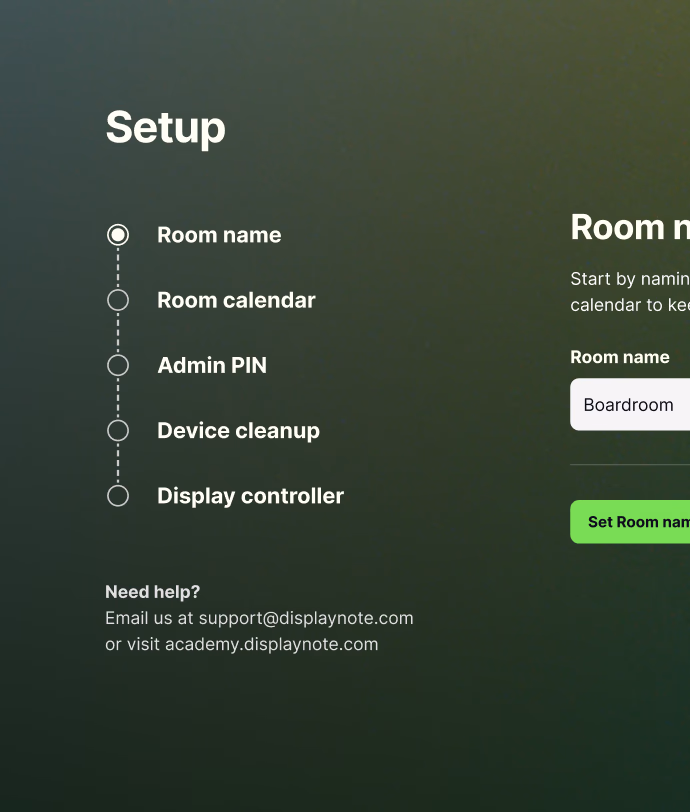Click the green Set Room name button
The image size is (690, 812).
[630, 522]
